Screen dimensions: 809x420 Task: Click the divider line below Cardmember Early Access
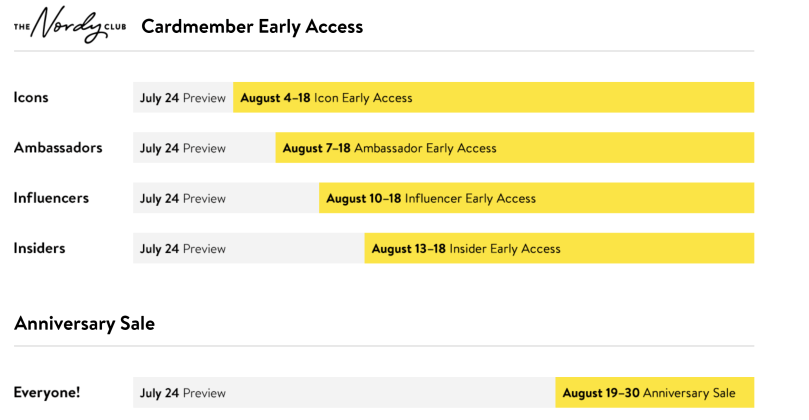coord(384,51)
